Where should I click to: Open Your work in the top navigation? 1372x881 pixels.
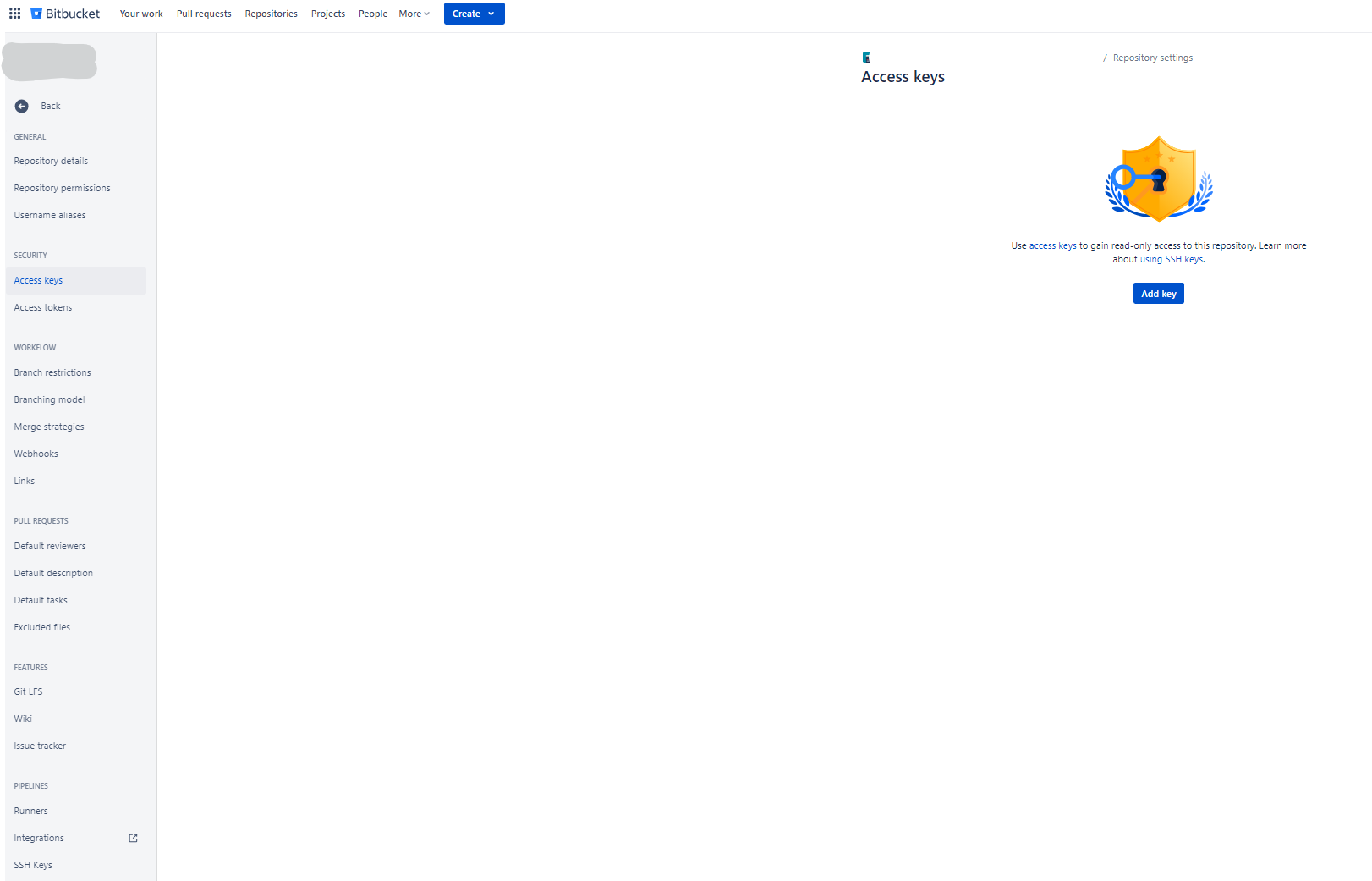click(x=141, y=14)
